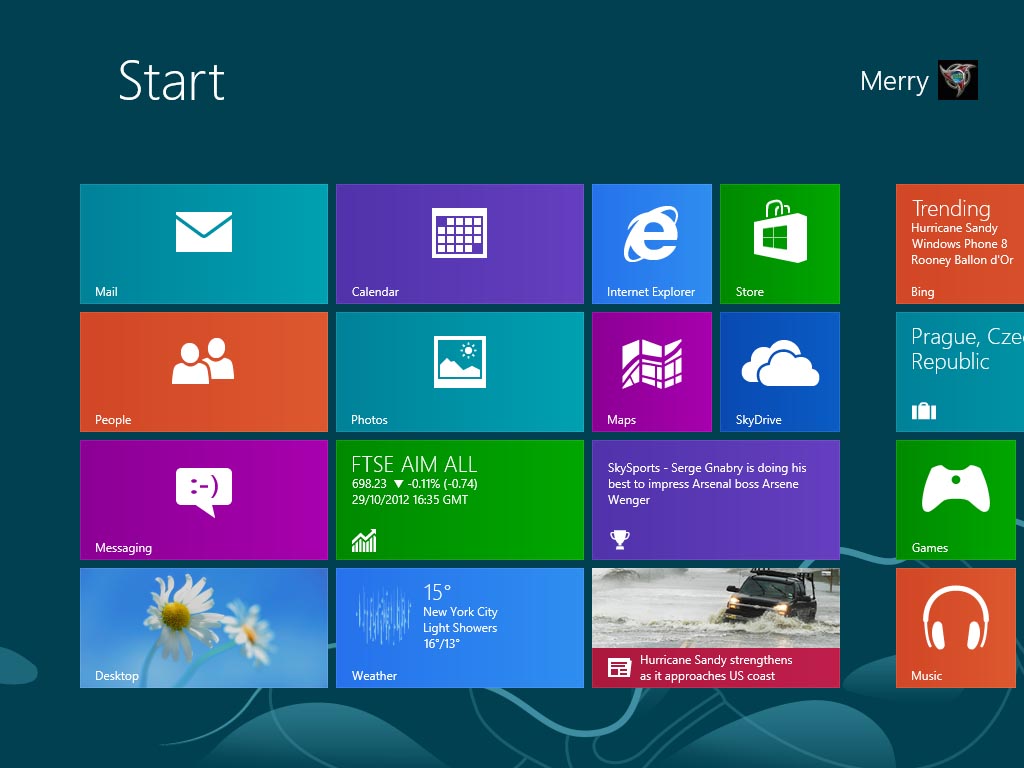Open the Weather tile for New York City
Viewport: 1024px width, 768px height.
(459, 627)
